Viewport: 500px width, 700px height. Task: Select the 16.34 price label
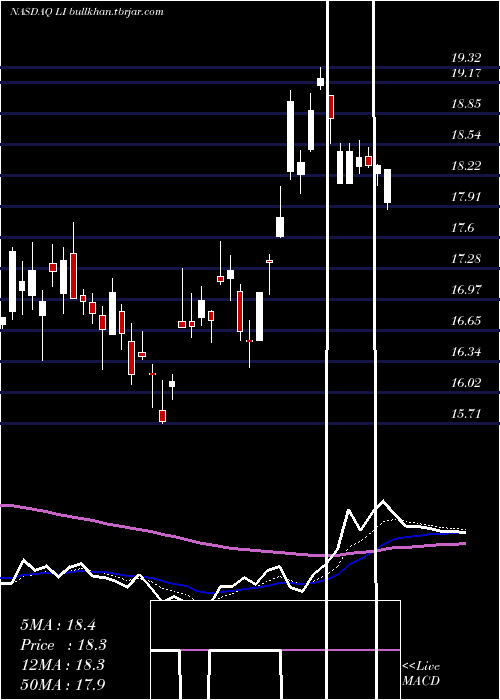point(466,351)
